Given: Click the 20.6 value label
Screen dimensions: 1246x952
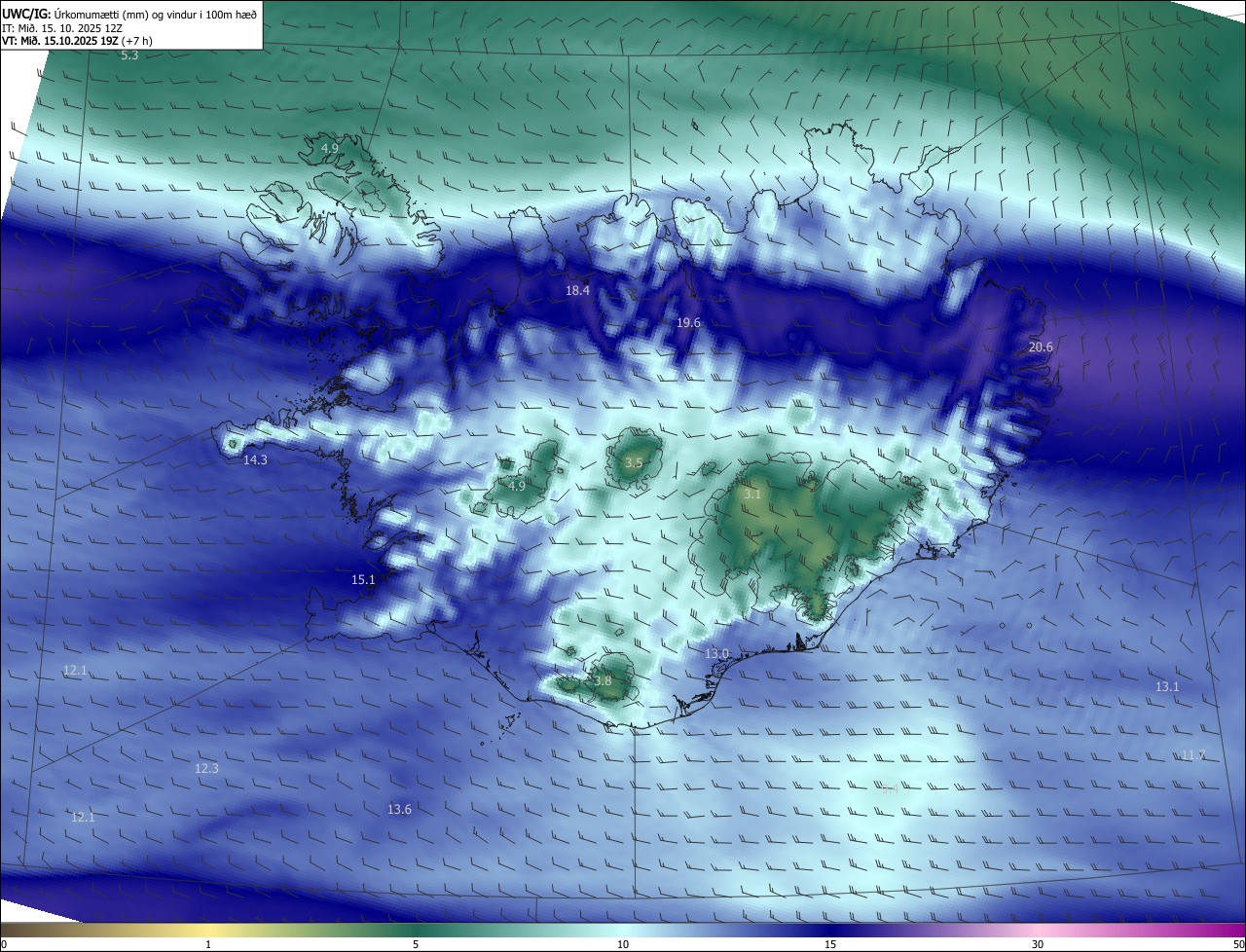Looking at the screenshot, I should pos(1041,347).
